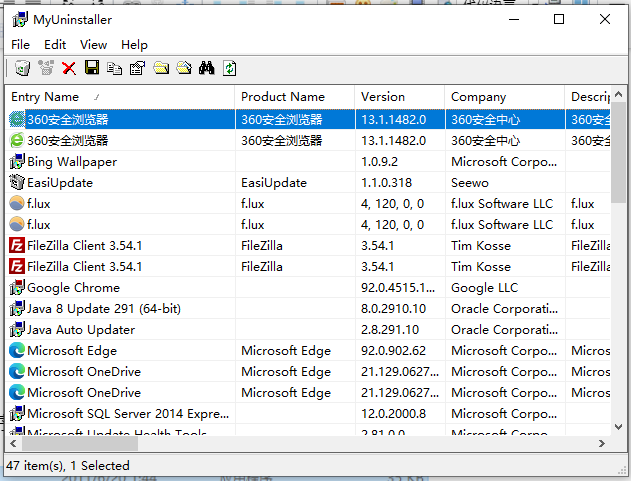
Task: Click the binoculars Find icon
Action: (x=207, y=68)
